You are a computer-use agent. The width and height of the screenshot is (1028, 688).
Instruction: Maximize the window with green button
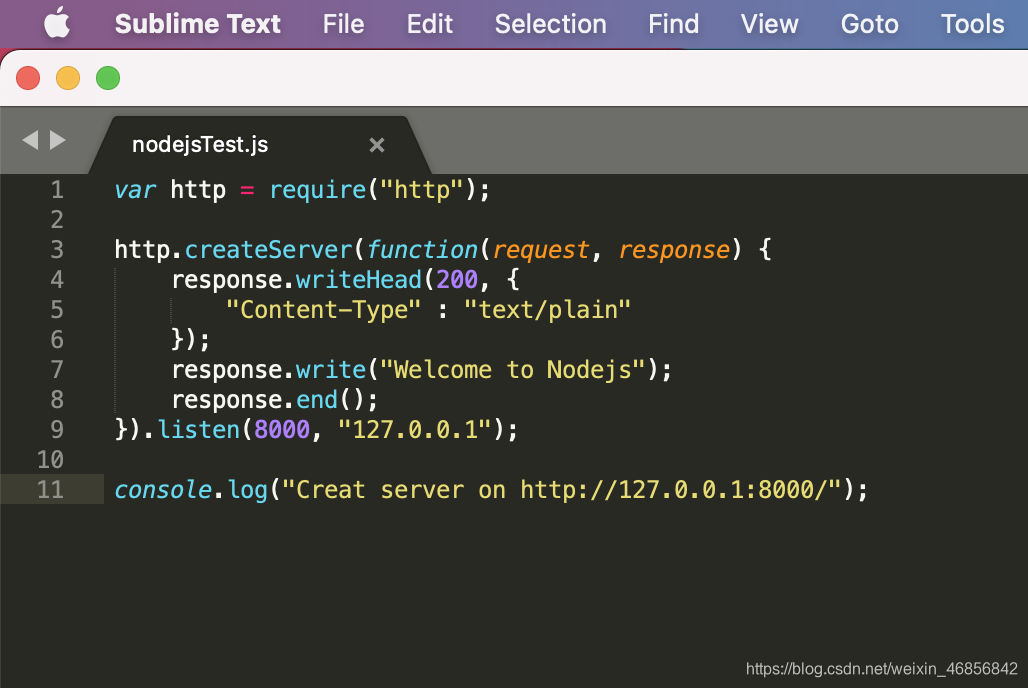click(x=108, y=78)
